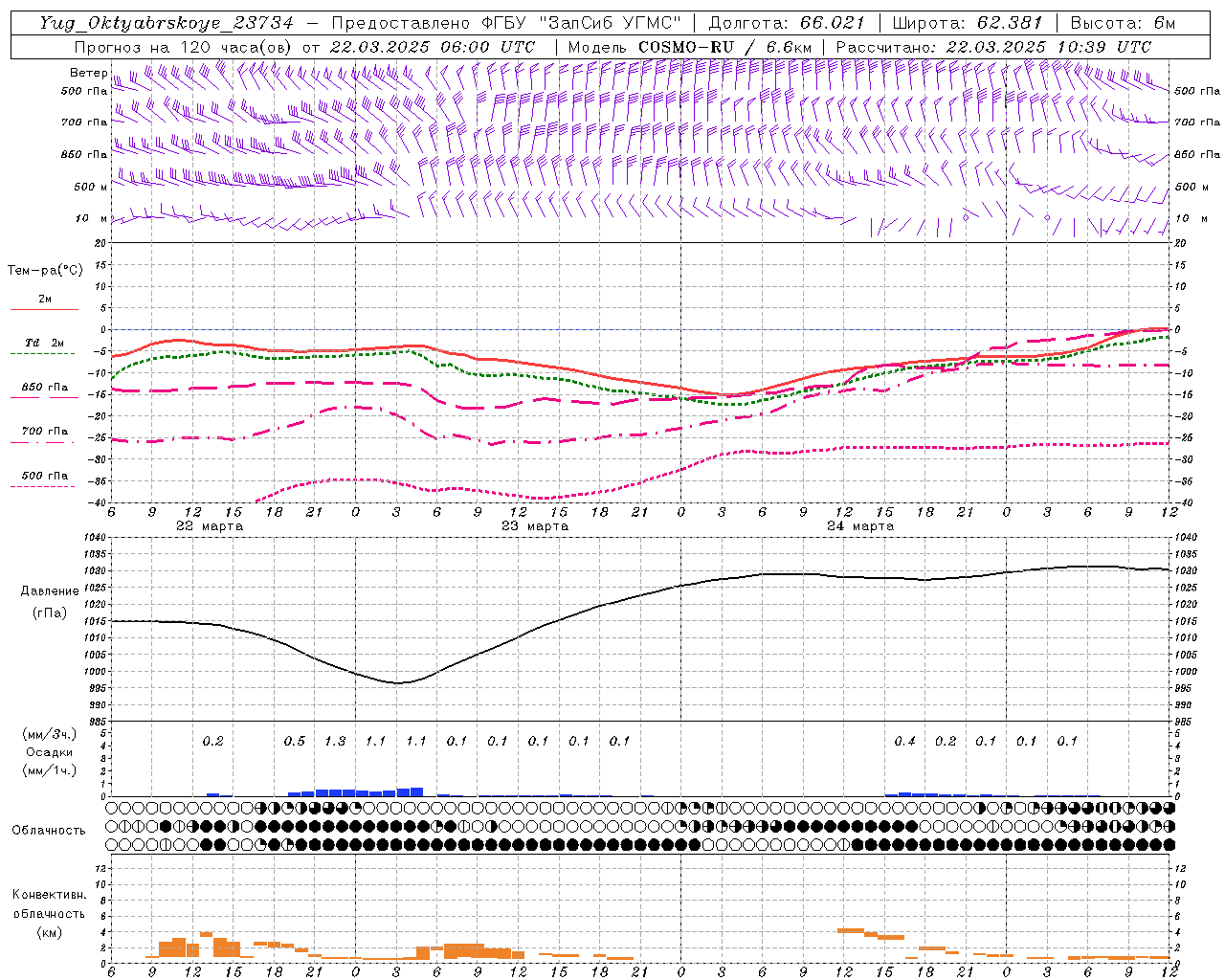Image resolution: width=1225 pixels, height=980 pixels.
Task: Click the Широта: 62.381 value
Action: coord(968,23)
